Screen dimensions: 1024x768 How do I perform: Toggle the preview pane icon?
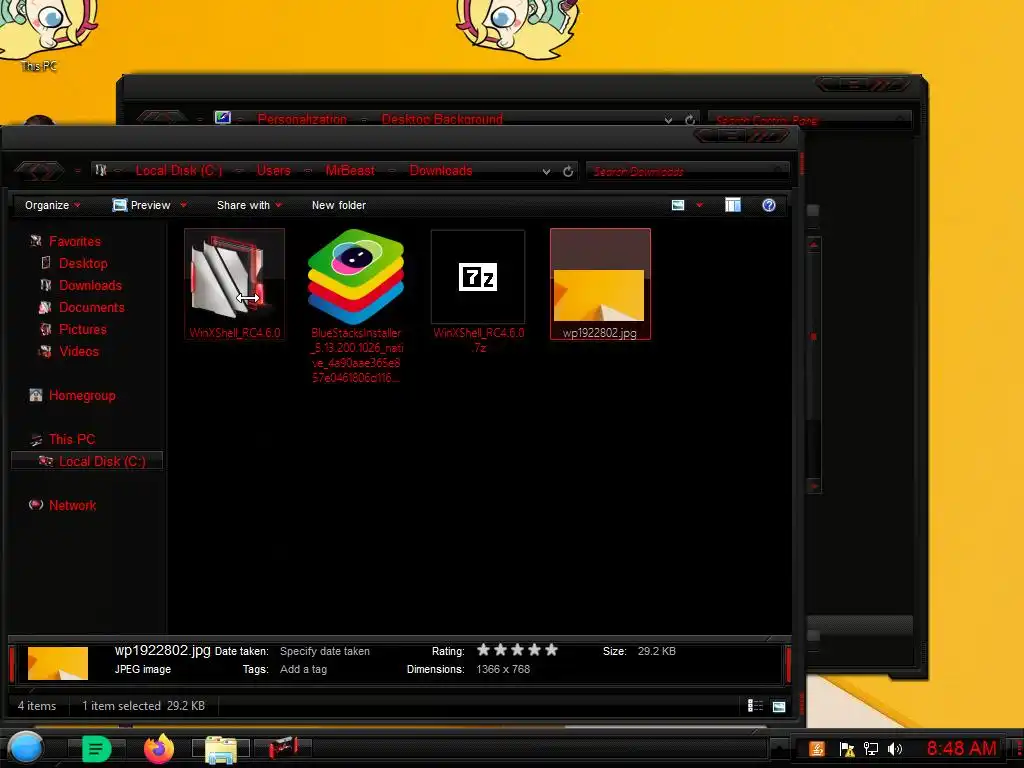[733, 205]
